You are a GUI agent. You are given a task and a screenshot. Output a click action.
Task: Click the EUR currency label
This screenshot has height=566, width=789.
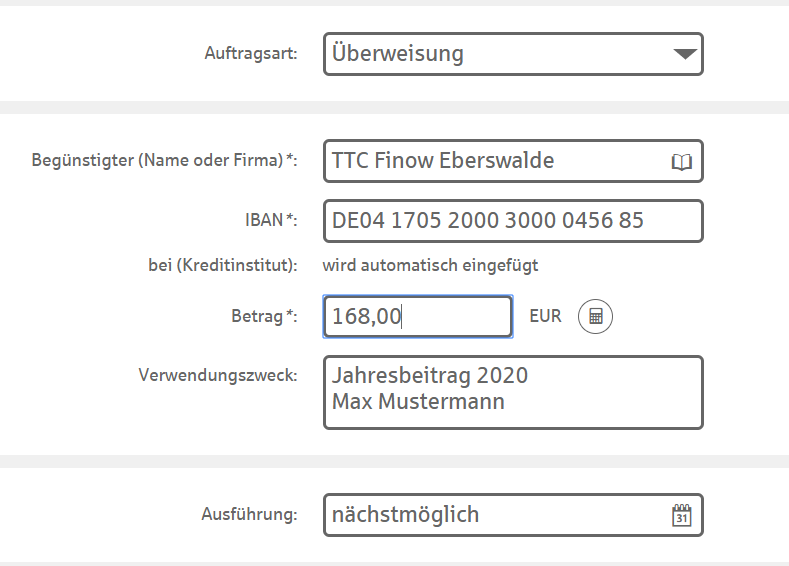[545, 316]
